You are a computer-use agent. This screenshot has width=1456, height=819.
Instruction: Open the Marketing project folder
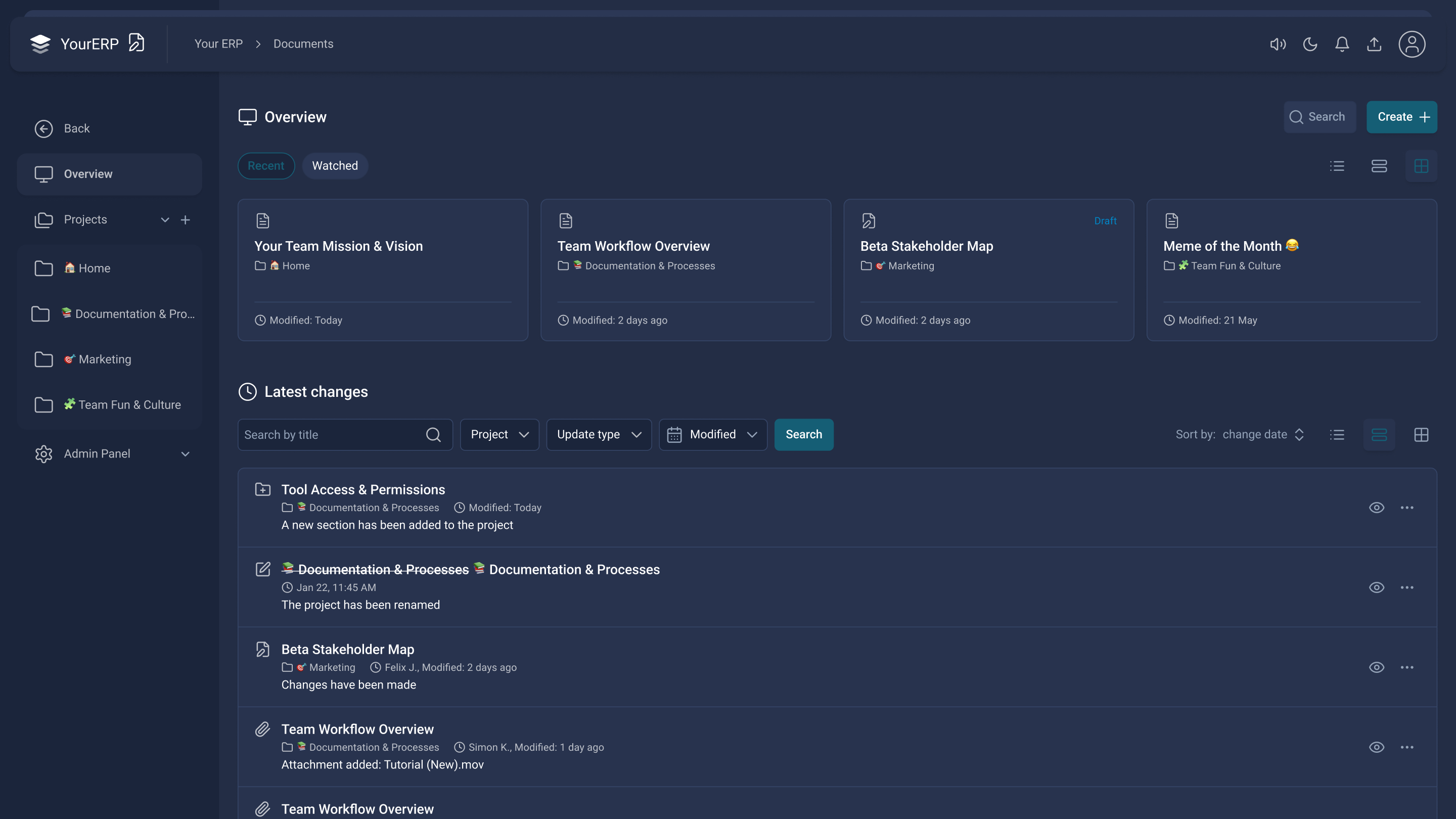pyautogui.click(x=110, y=359)
